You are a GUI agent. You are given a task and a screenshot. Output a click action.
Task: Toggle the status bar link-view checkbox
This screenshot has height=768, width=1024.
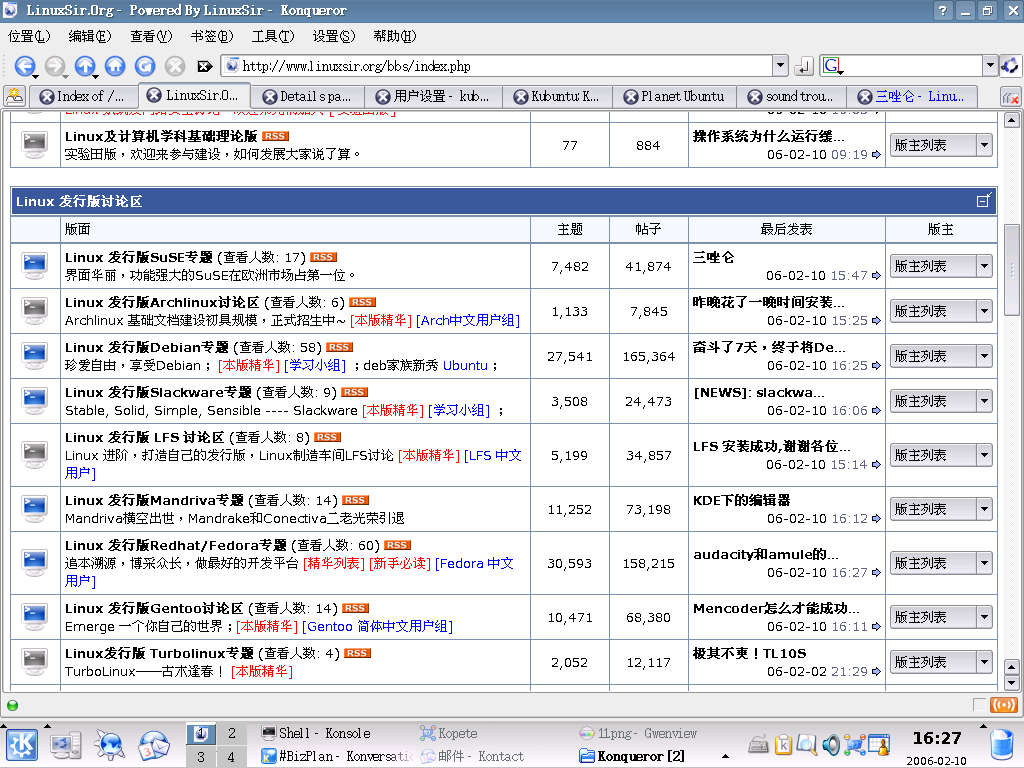[979, 705]
